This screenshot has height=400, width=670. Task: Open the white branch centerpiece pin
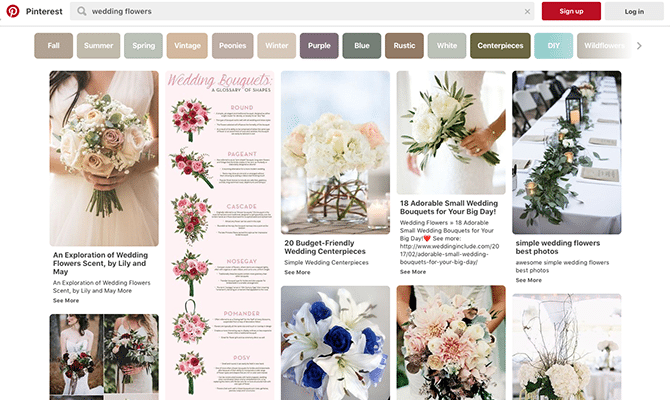(567, 347)
